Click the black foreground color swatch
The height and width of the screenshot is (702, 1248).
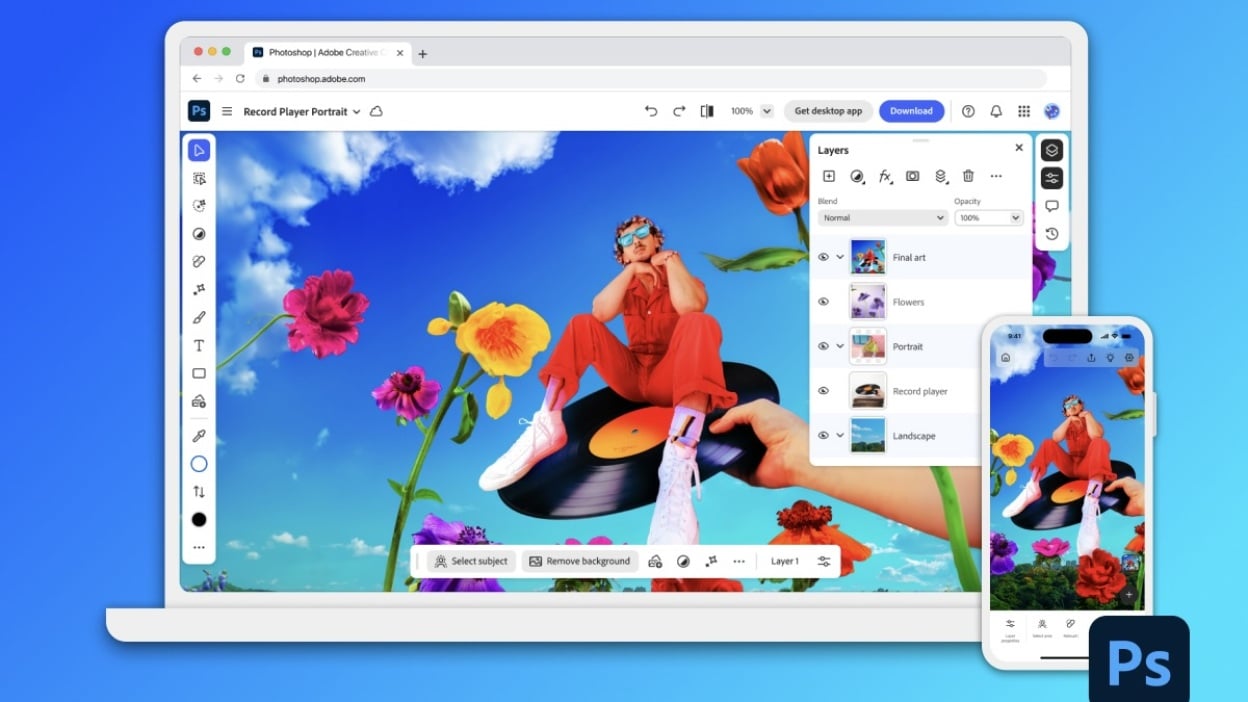199,520
